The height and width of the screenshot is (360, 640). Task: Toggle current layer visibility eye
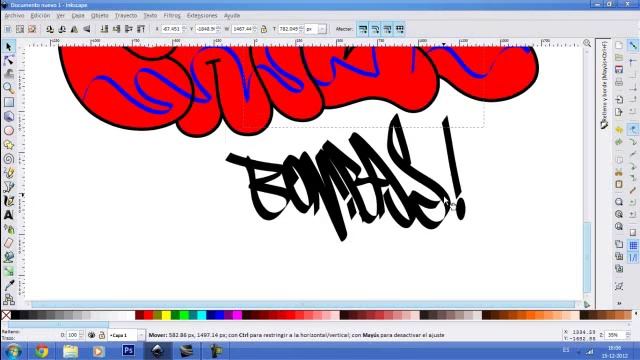pos(91,335)
